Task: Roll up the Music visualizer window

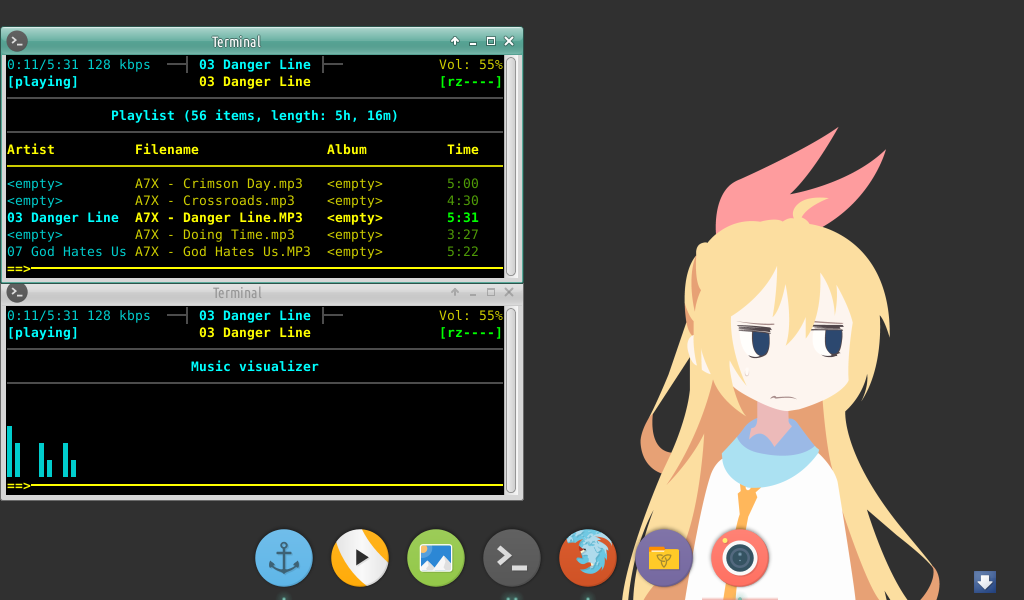Action: 453,292
